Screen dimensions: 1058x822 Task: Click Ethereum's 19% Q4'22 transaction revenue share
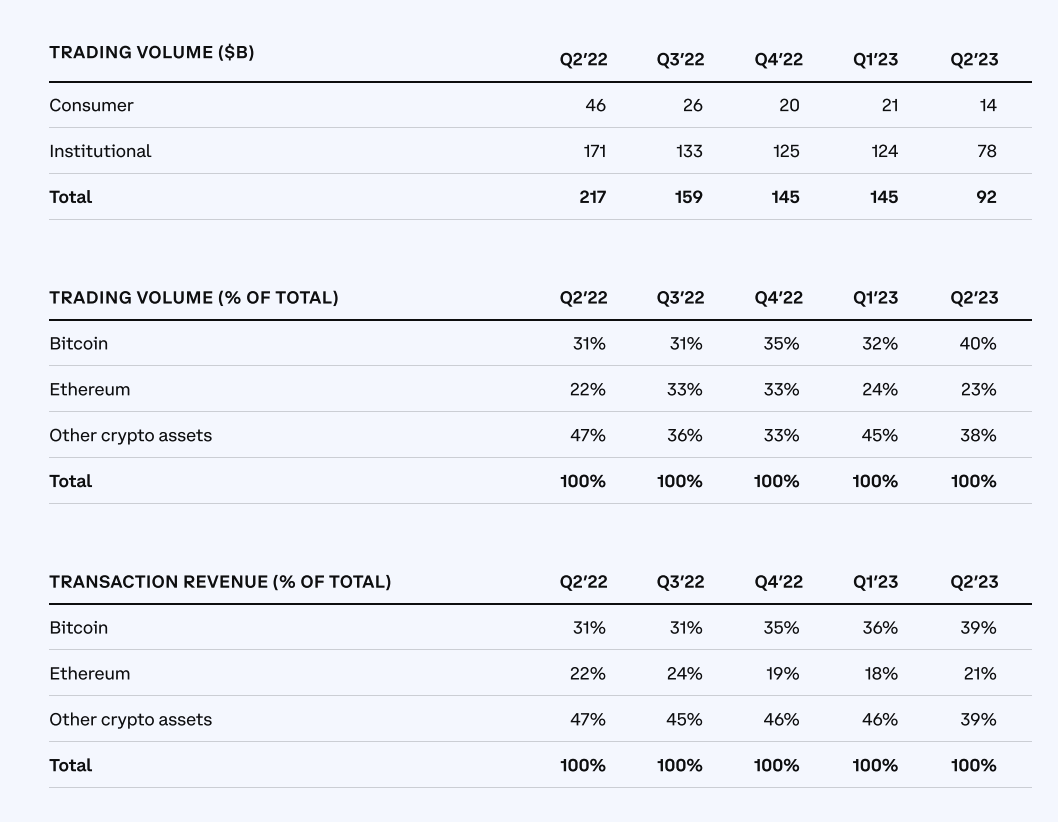pos(782,673)
